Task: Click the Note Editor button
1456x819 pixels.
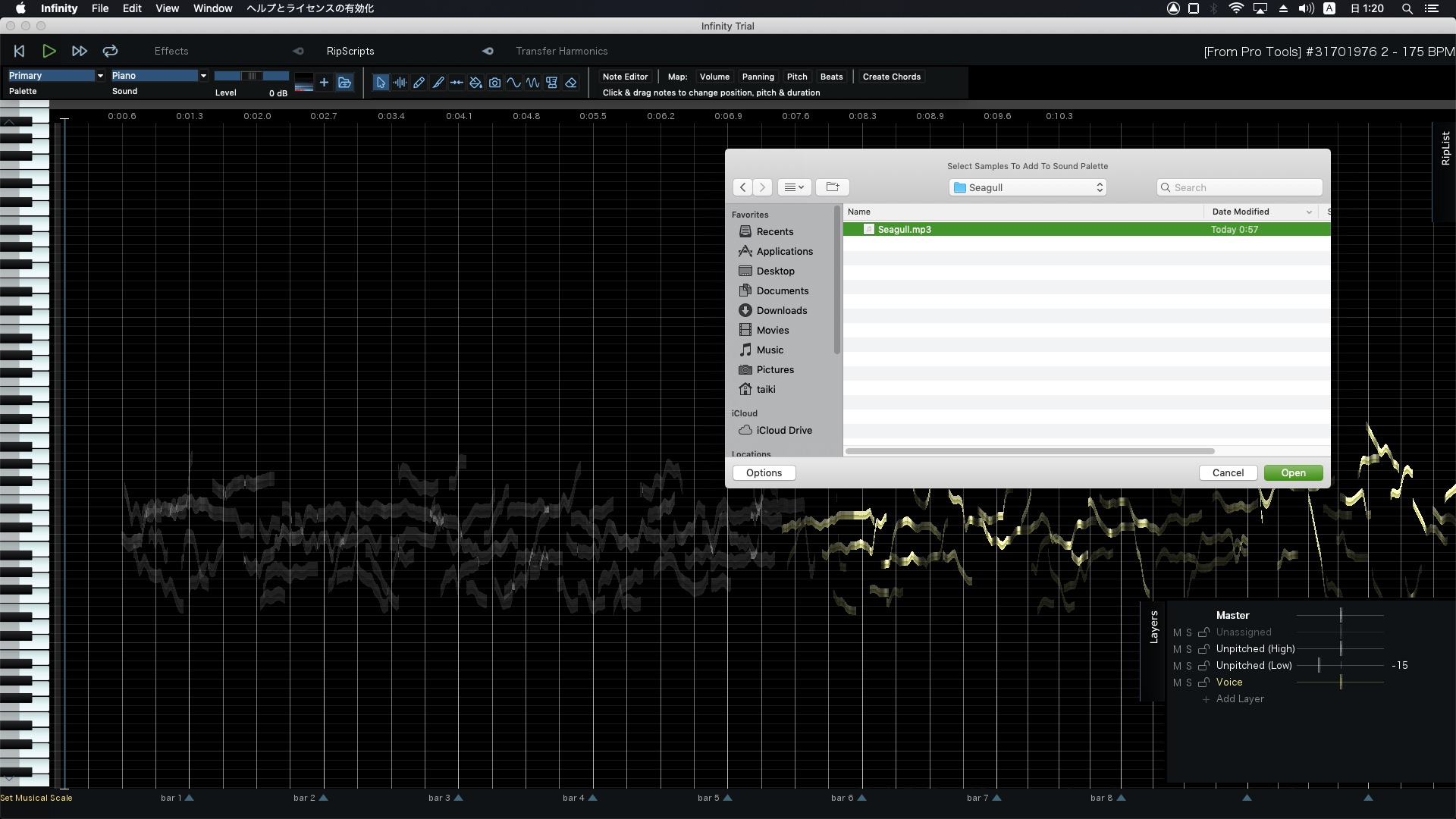Action: pyautogui.click(x=625, y=77)
